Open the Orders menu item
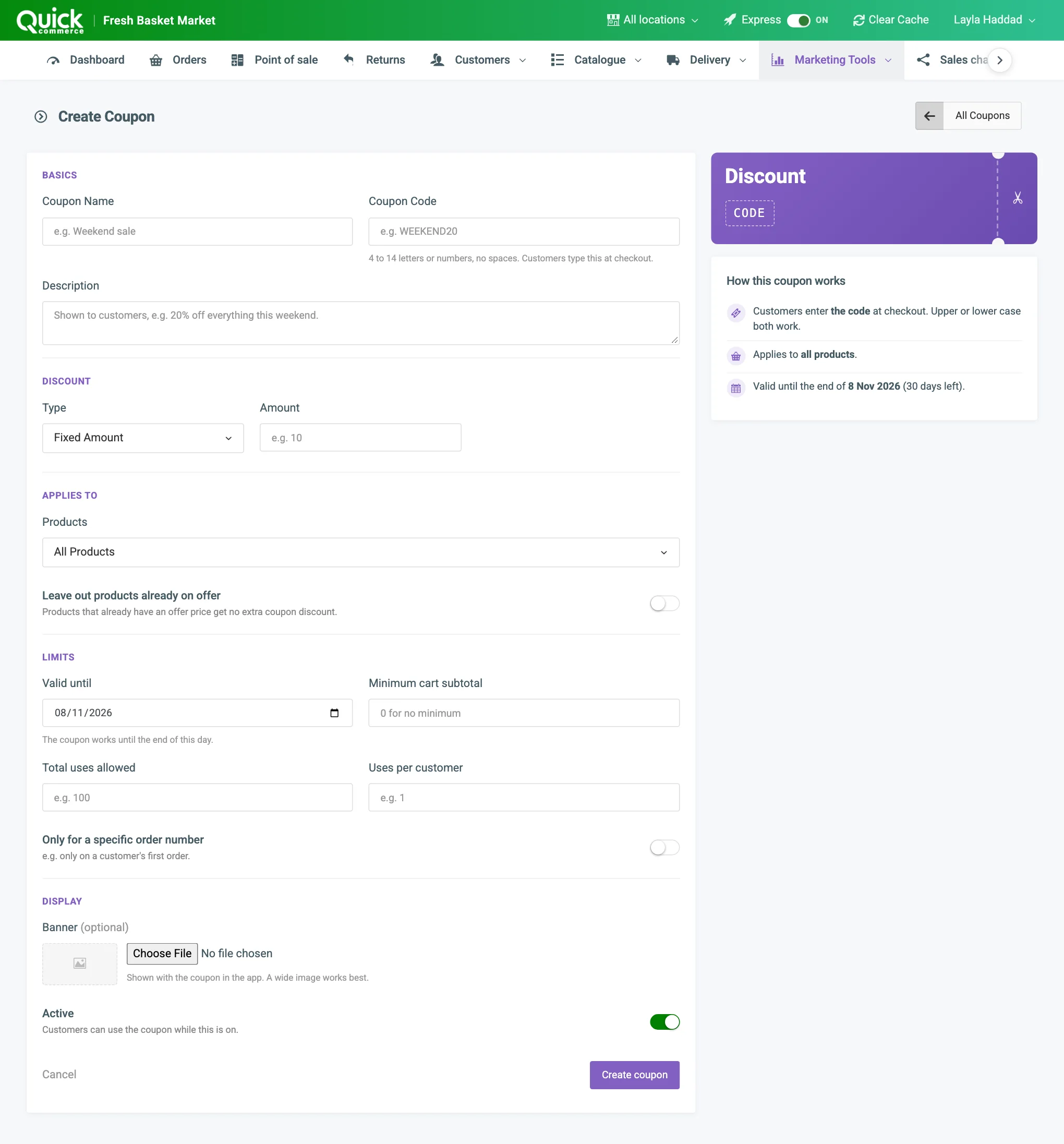The image size is (1064, 1144). click(x=178, y=60)
